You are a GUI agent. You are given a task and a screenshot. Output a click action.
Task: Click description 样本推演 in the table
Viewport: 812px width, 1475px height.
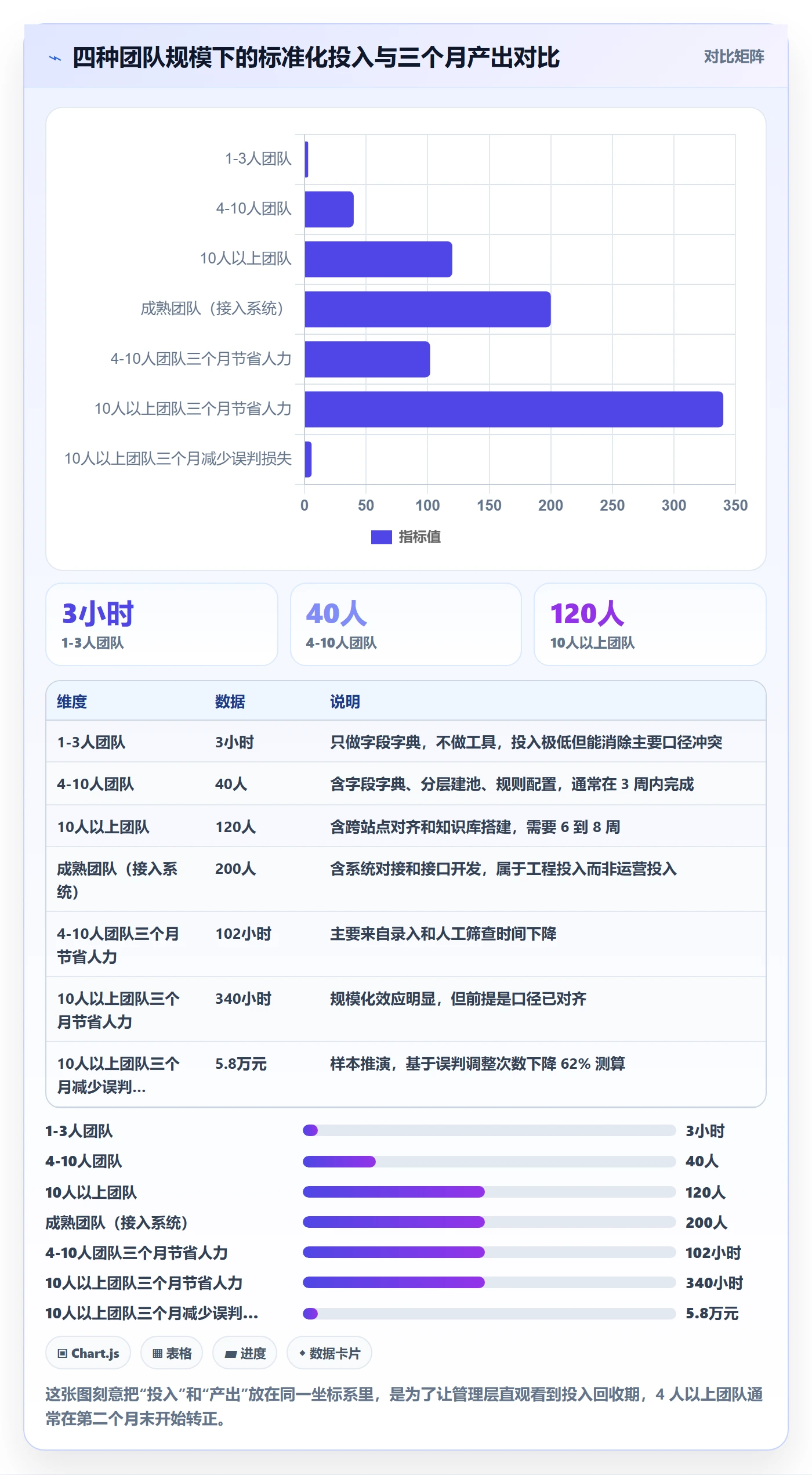(x=477, y=1064)
